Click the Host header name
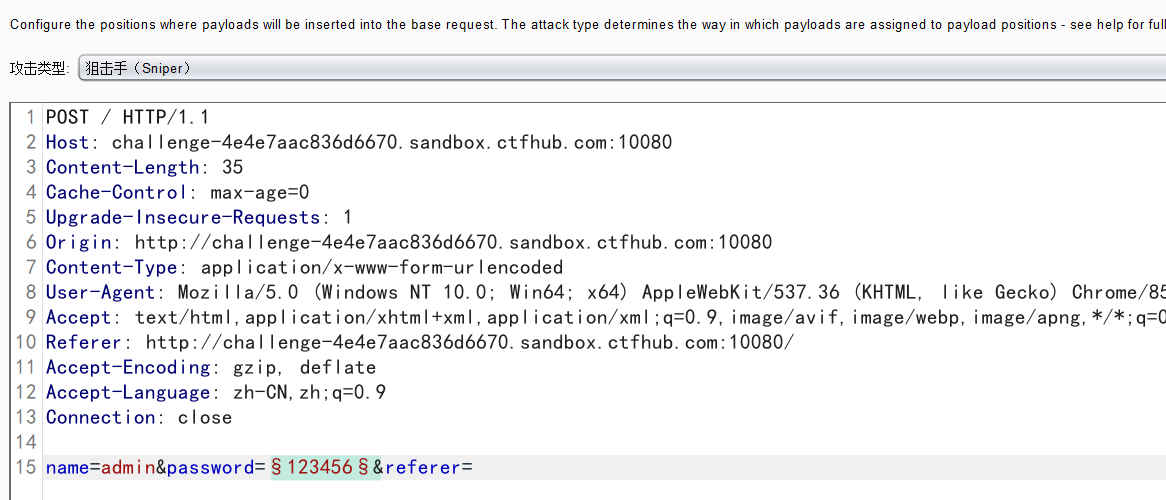 point(67,142)
